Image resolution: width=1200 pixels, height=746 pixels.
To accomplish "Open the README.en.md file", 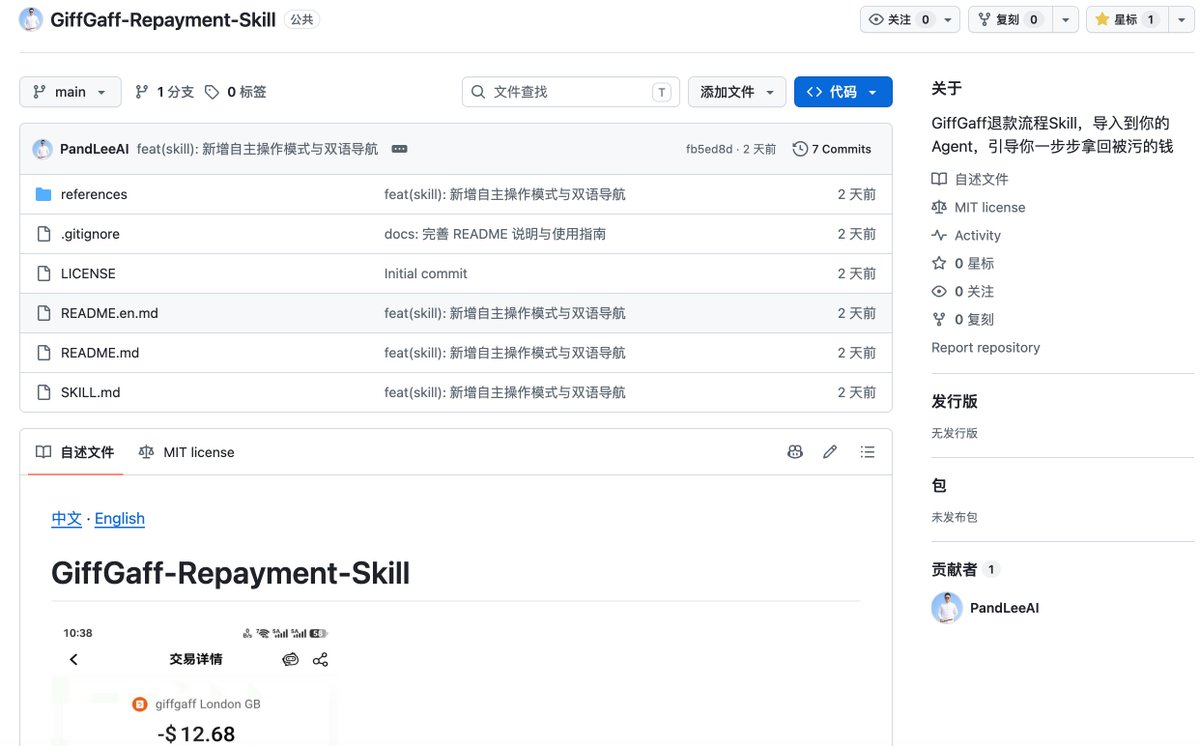I will pos(110,313).
